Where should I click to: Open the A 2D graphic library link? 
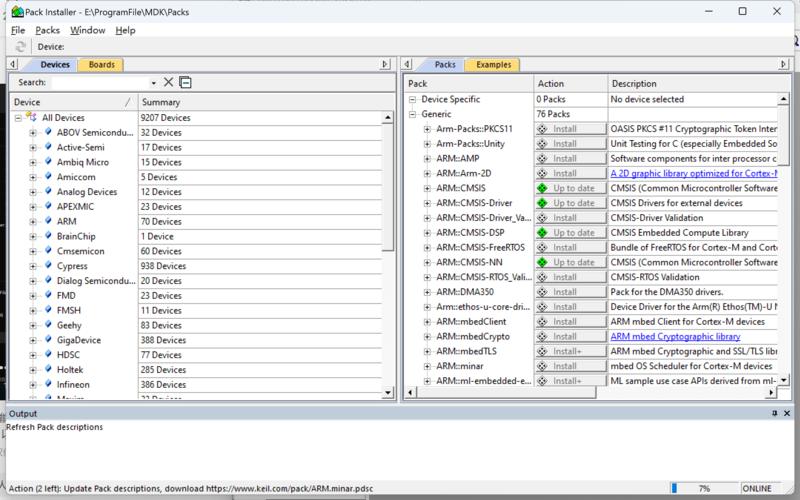coord(694,173)
